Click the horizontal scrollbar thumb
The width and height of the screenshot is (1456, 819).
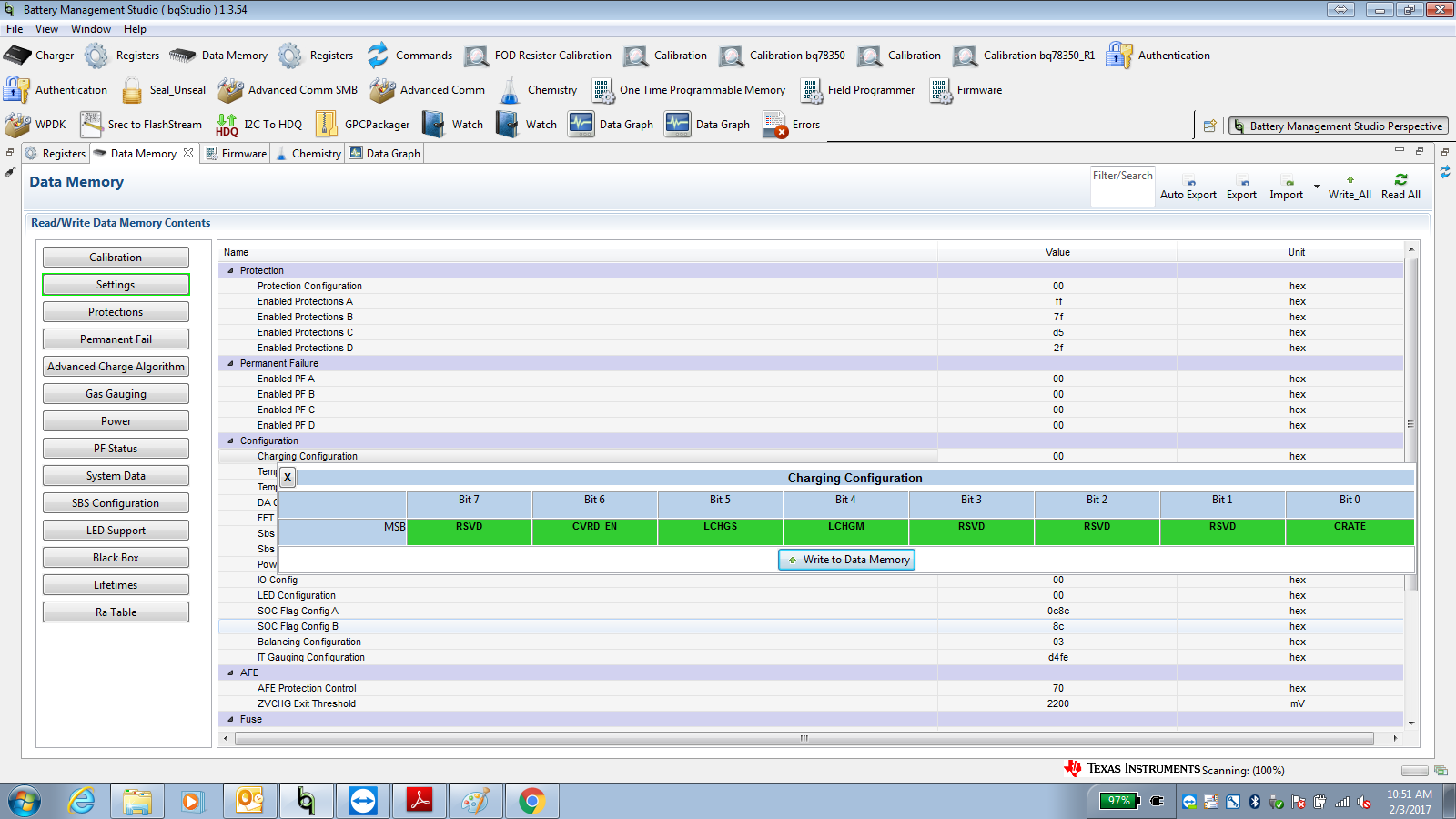click(804, 738)
